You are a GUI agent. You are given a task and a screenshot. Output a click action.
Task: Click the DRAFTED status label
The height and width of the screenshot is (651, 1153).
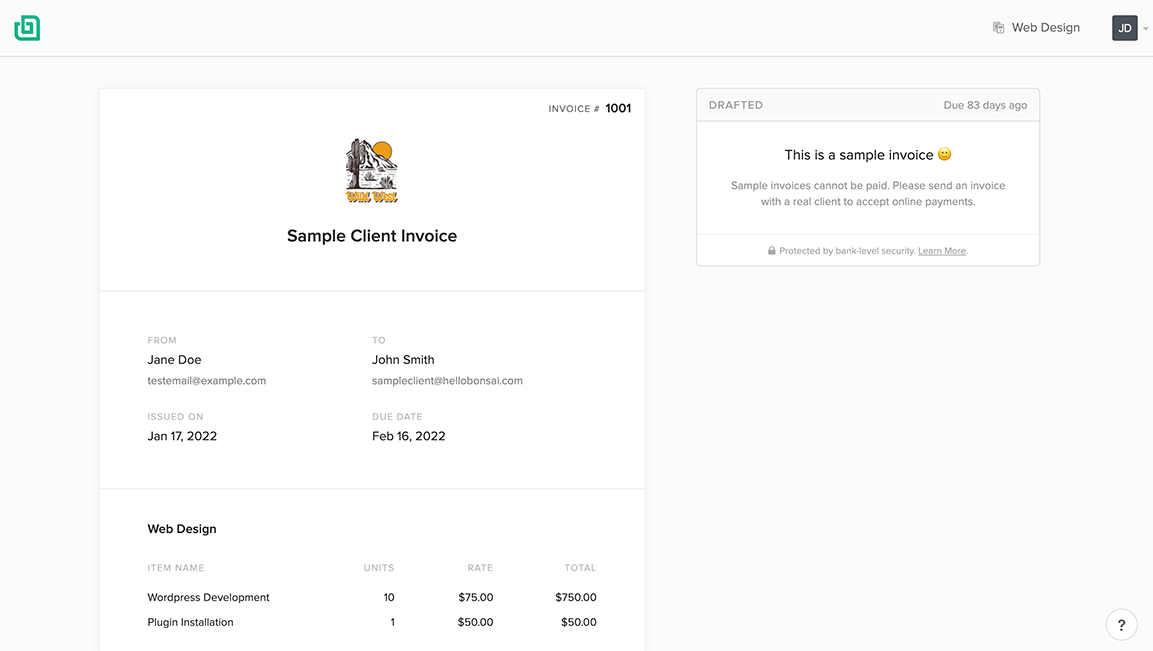point(736,105)
